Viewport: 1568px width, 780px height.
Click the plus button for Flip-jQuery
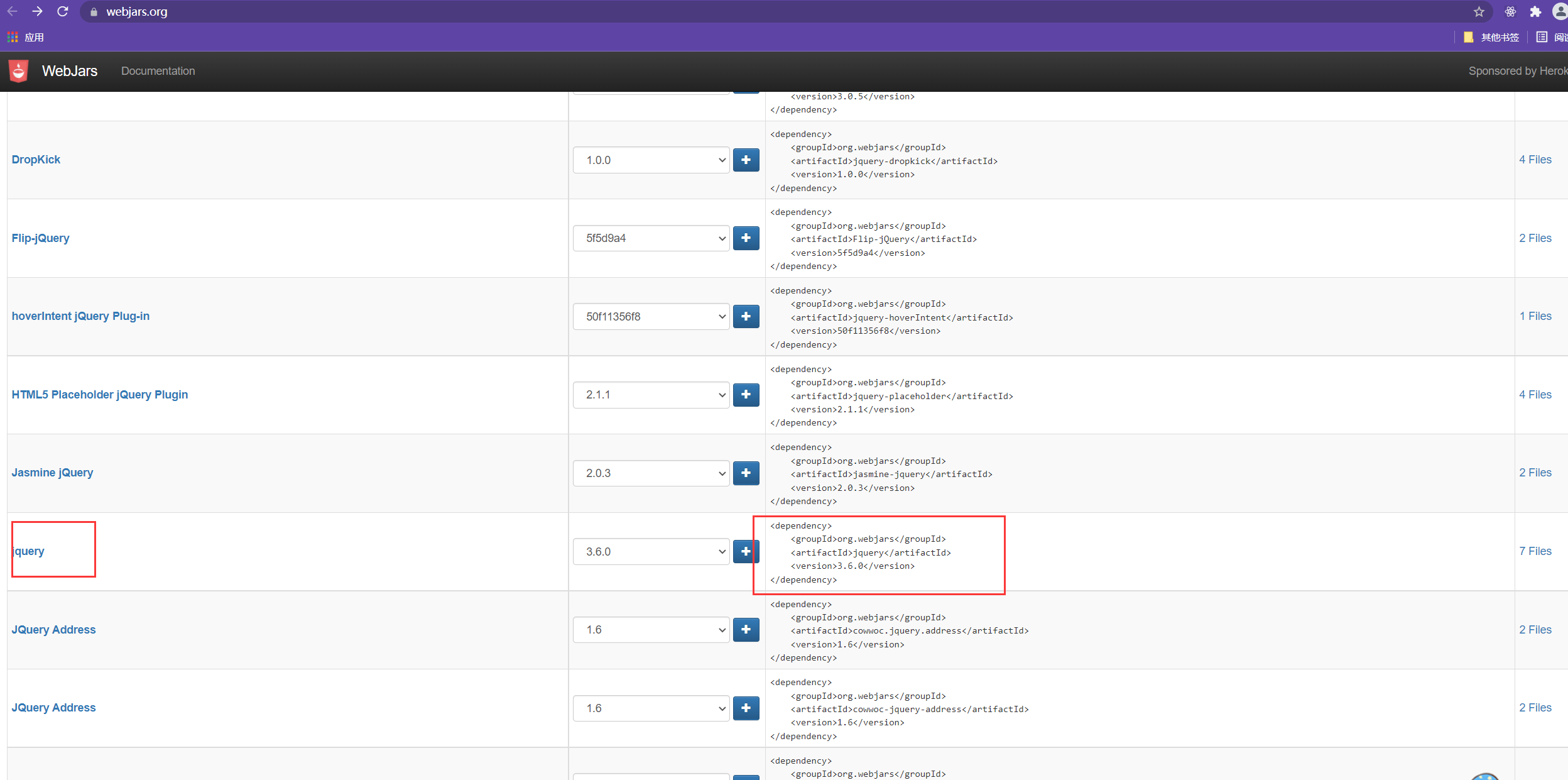[x=746, y=238]
